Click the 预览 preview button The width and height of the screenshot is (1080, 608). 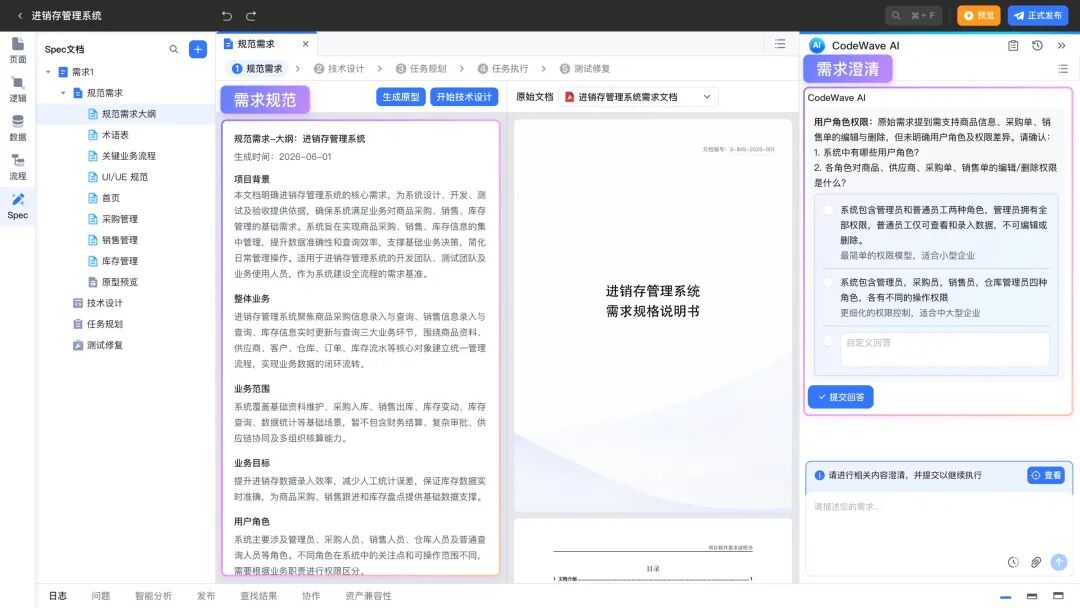(x=978, y=15)
